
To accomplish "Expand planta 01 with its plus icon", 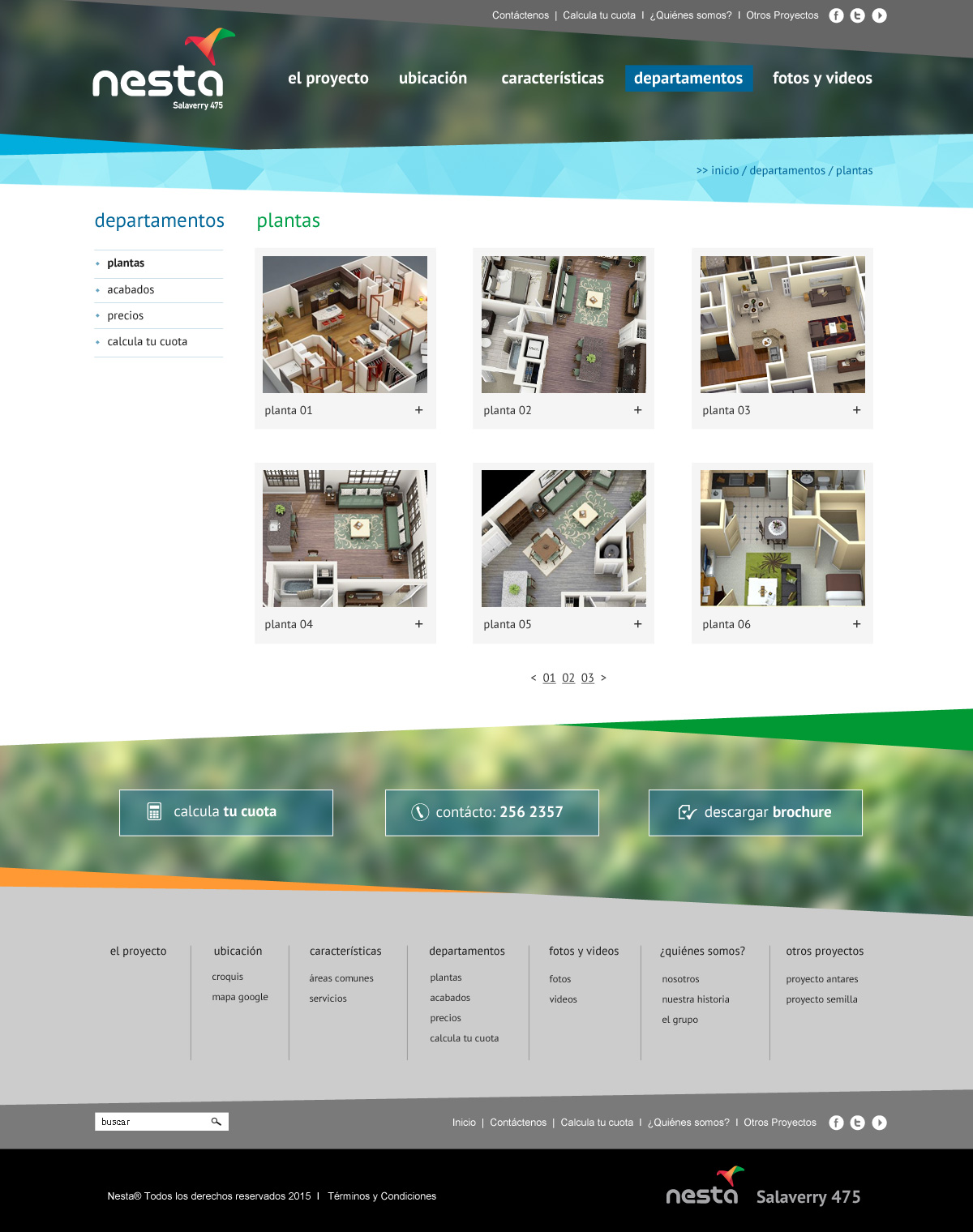I will coord(419,410).
